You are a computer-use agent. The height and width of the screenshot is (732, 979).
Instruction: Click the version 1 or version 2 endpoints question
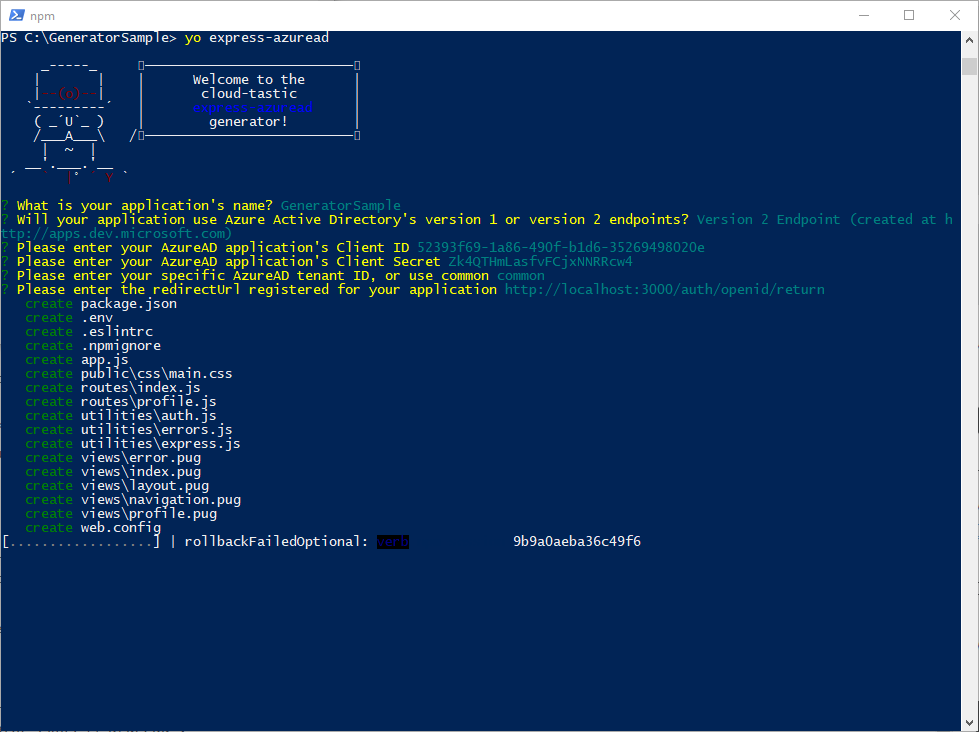coord(353,220)
